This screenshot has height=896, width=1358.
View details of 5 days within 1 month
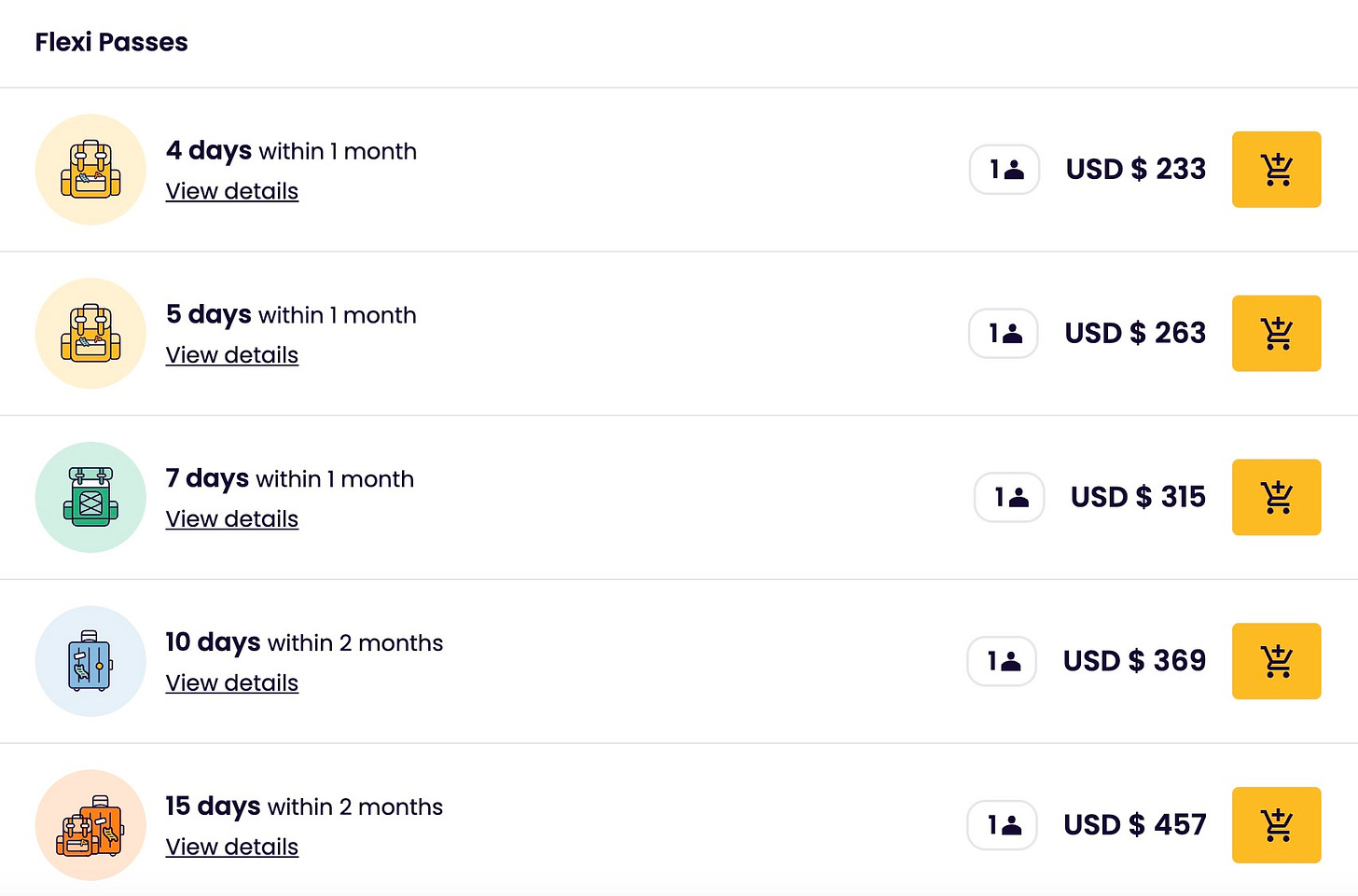tap(232, 355)
